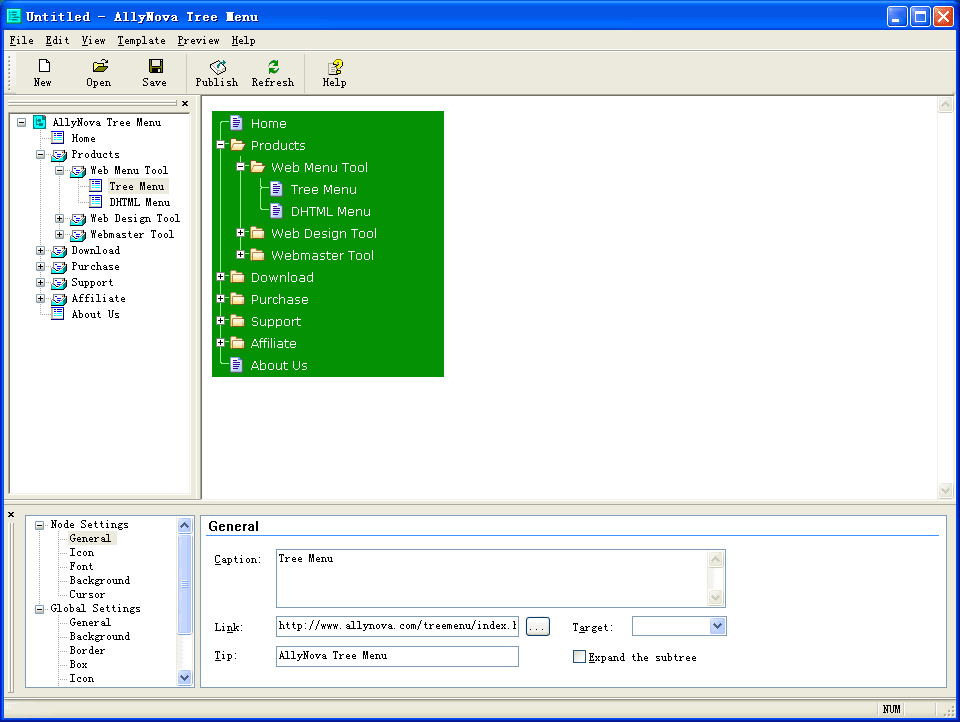
Task: Select DHTML Menu in the preview tree
Action: [330, 211]
